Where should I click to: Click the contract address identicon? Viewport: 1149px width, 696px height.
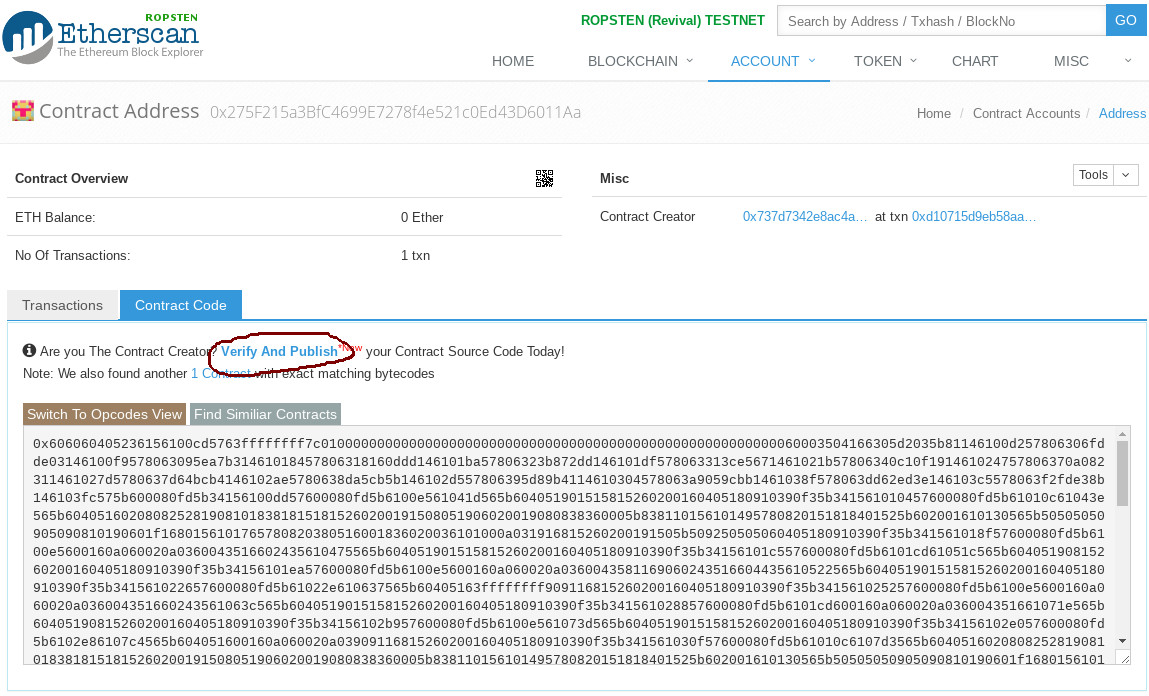tap(23, 111)
